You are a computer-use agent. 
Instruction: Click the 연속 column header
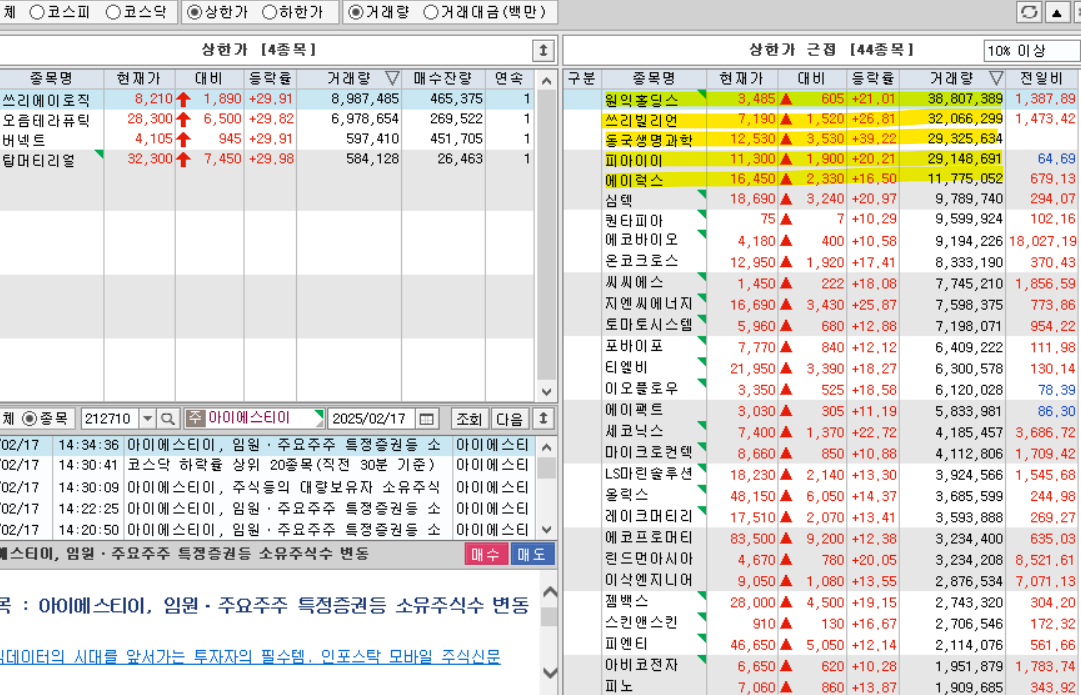coord(509,79)
